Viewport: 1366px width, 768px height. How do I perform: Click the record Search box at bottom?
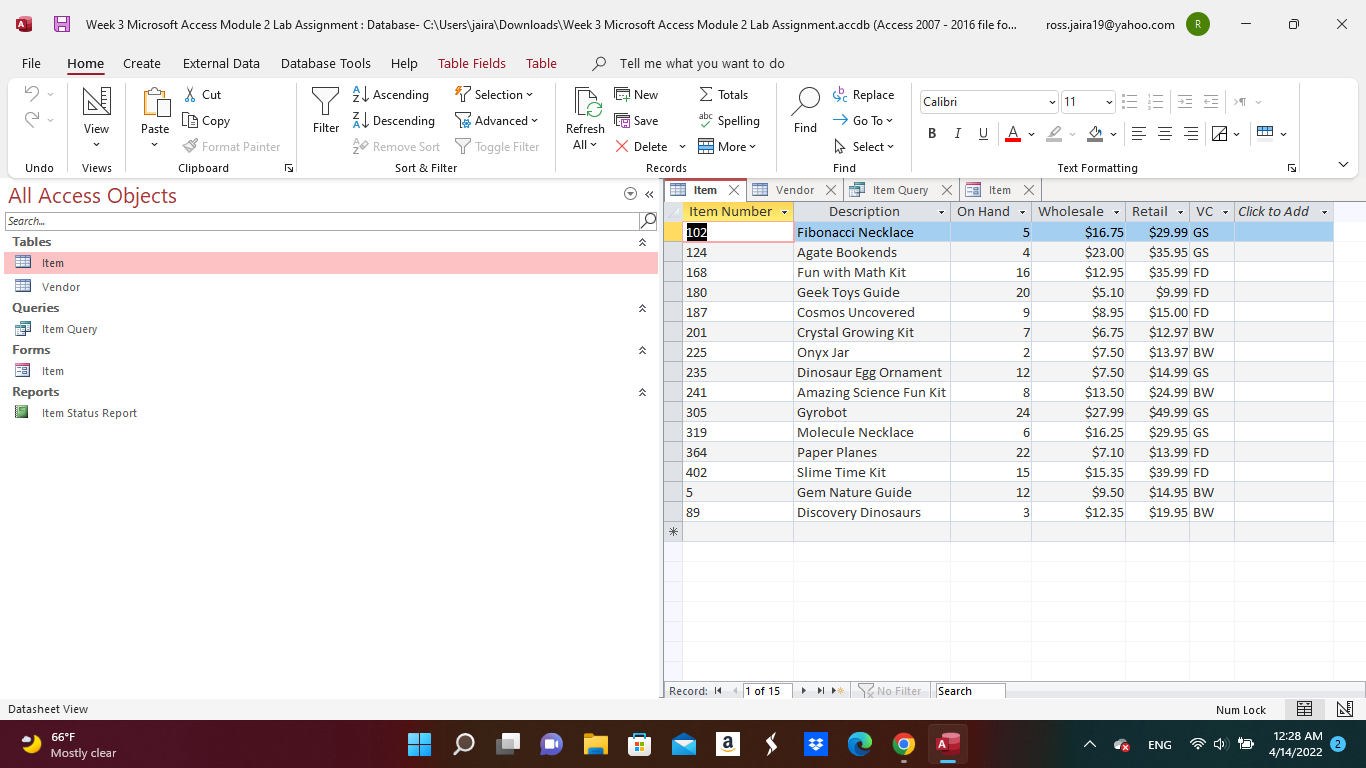point(970,691)
